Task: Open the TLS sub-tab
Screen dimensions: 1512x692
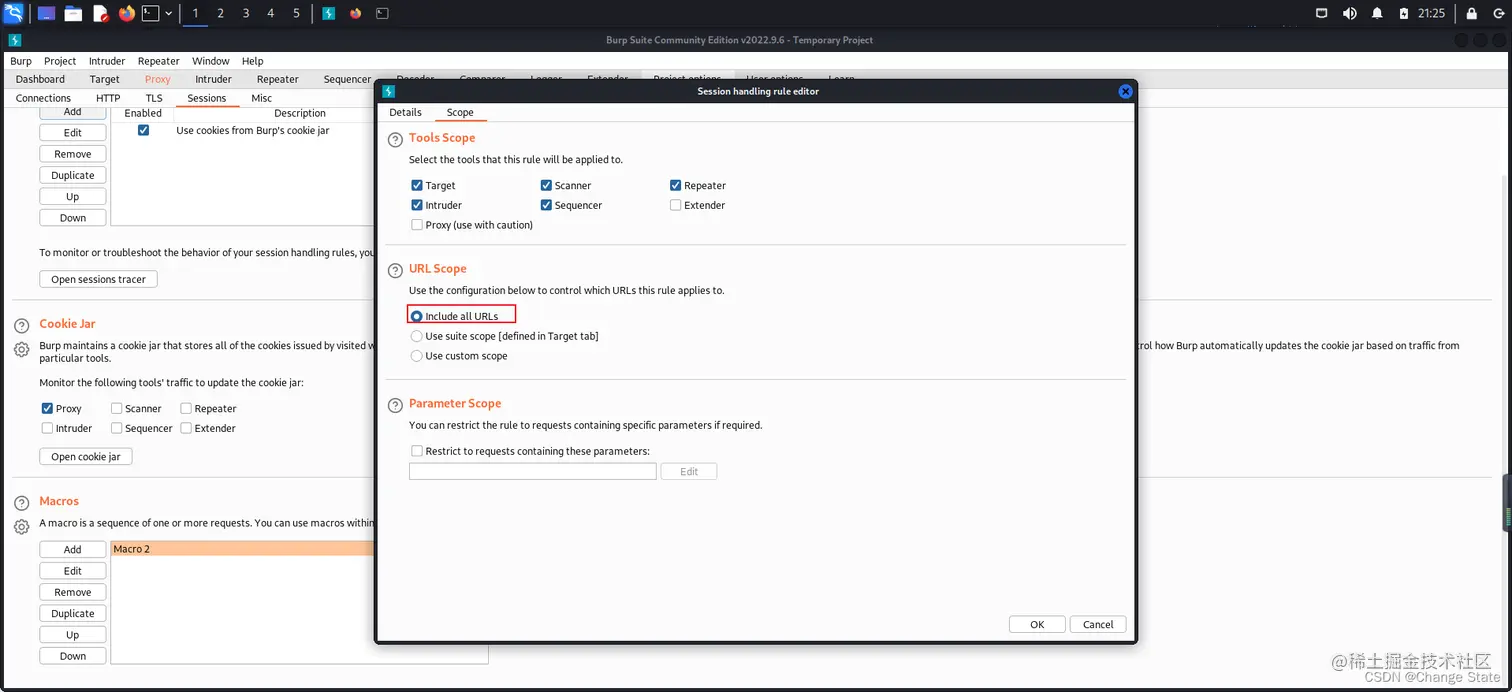Action: tap(153, 98)
